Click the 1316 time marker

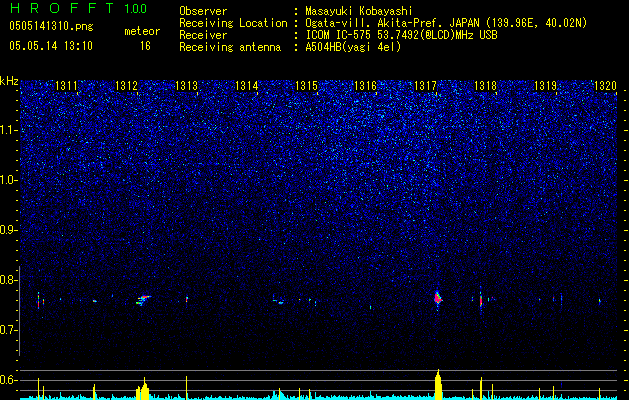click(x=365, y=86)
